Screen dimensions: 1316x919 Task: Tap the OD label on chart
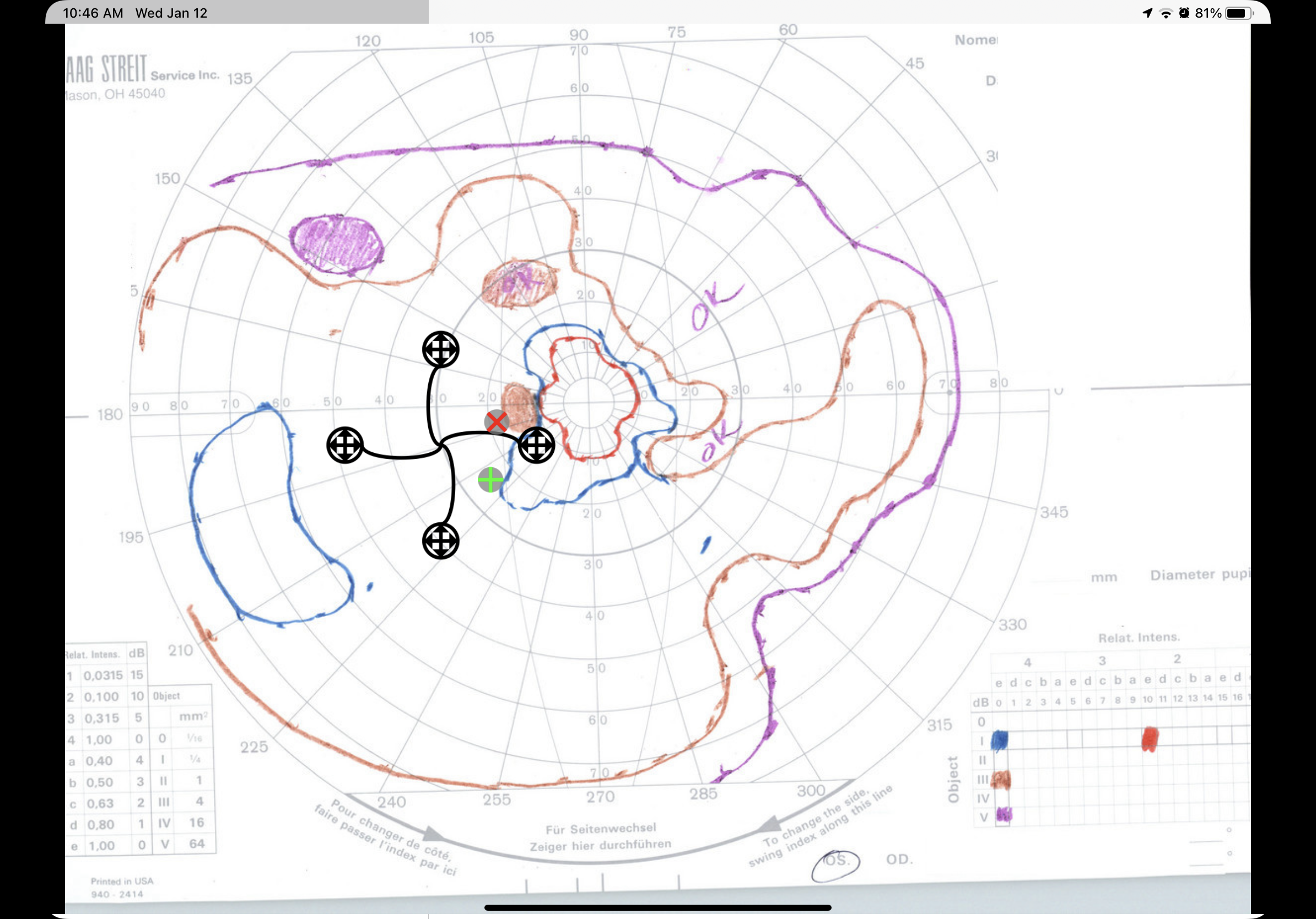pos(899,859)
